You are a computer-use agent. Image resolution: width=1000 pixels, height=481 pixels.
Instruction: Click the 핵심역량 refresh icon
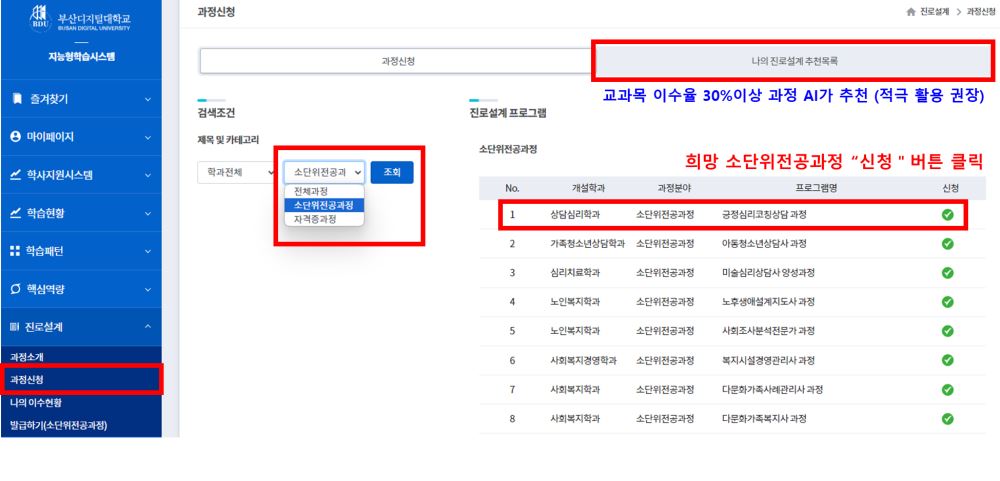click(x=17, y=289)
